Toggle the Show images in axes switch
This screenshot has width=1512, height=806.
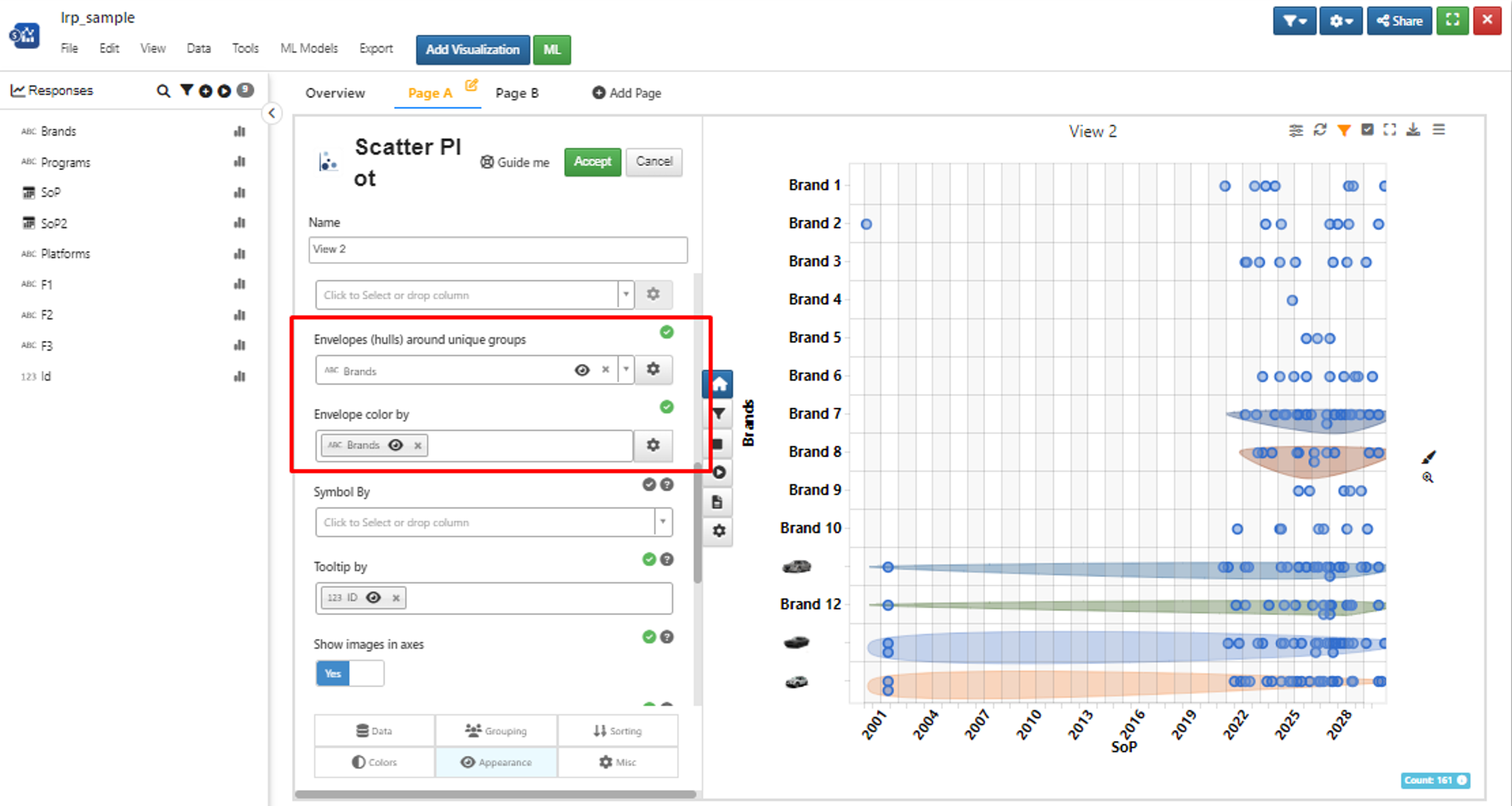point(350,673)
